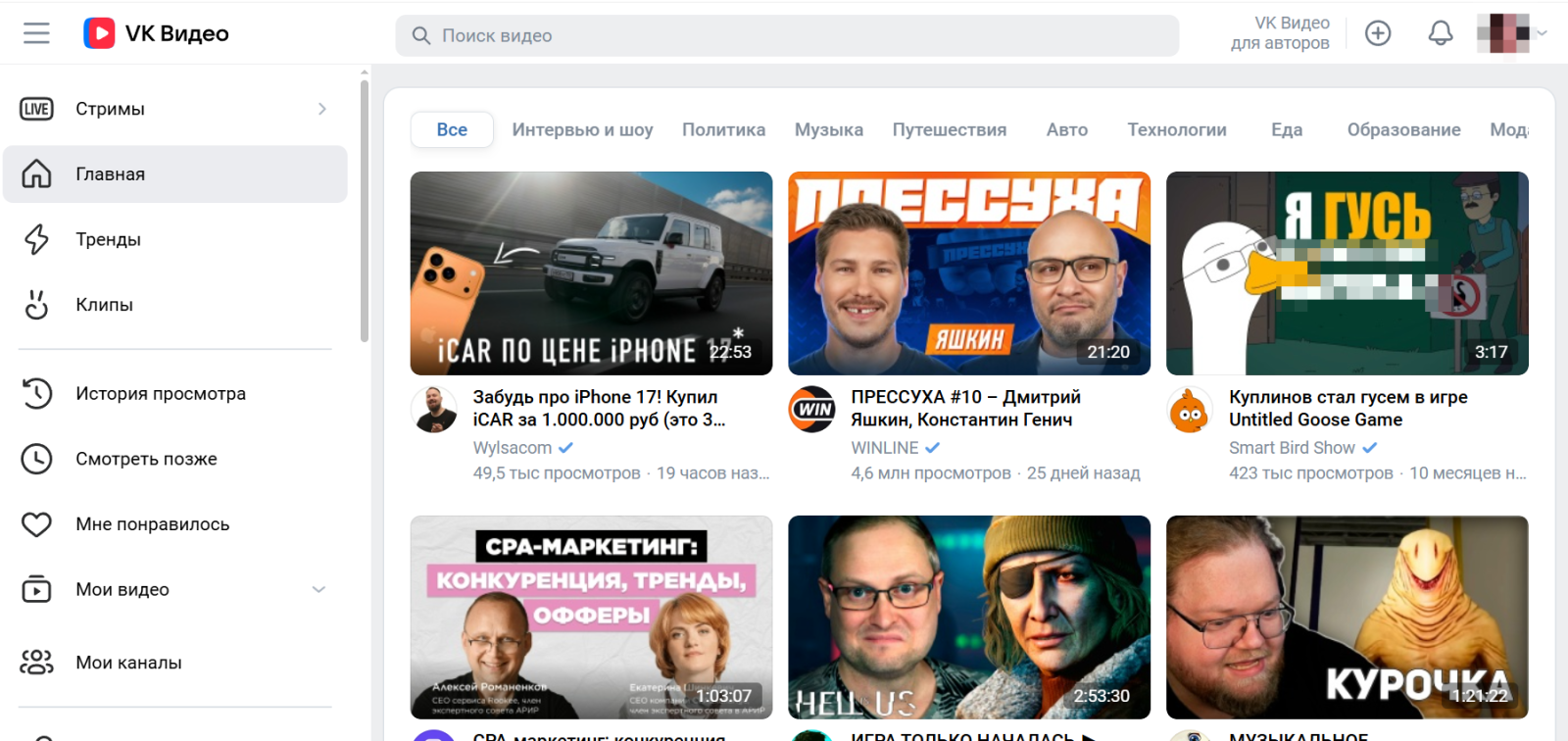The image size is (1568, 741).
Task: Select the Музыка category tab
Action: click(x=828, y=129)
